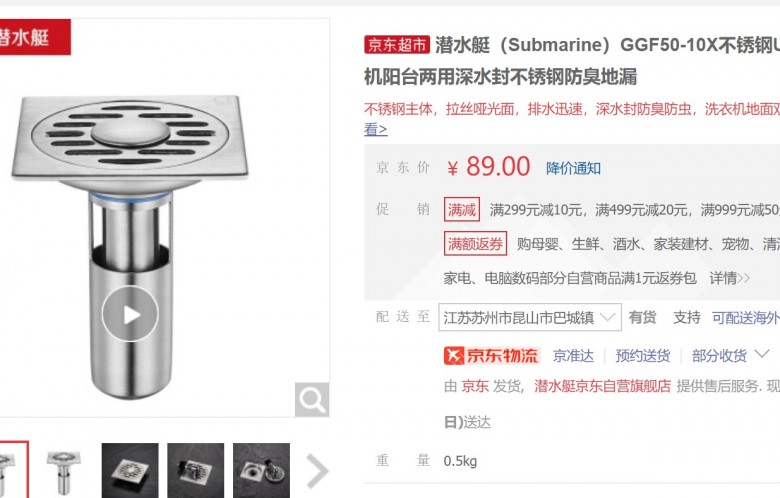Open the magnifier zoom icon on product image
This screenshot has height=498, width=780.
click(x=312, y=399)
